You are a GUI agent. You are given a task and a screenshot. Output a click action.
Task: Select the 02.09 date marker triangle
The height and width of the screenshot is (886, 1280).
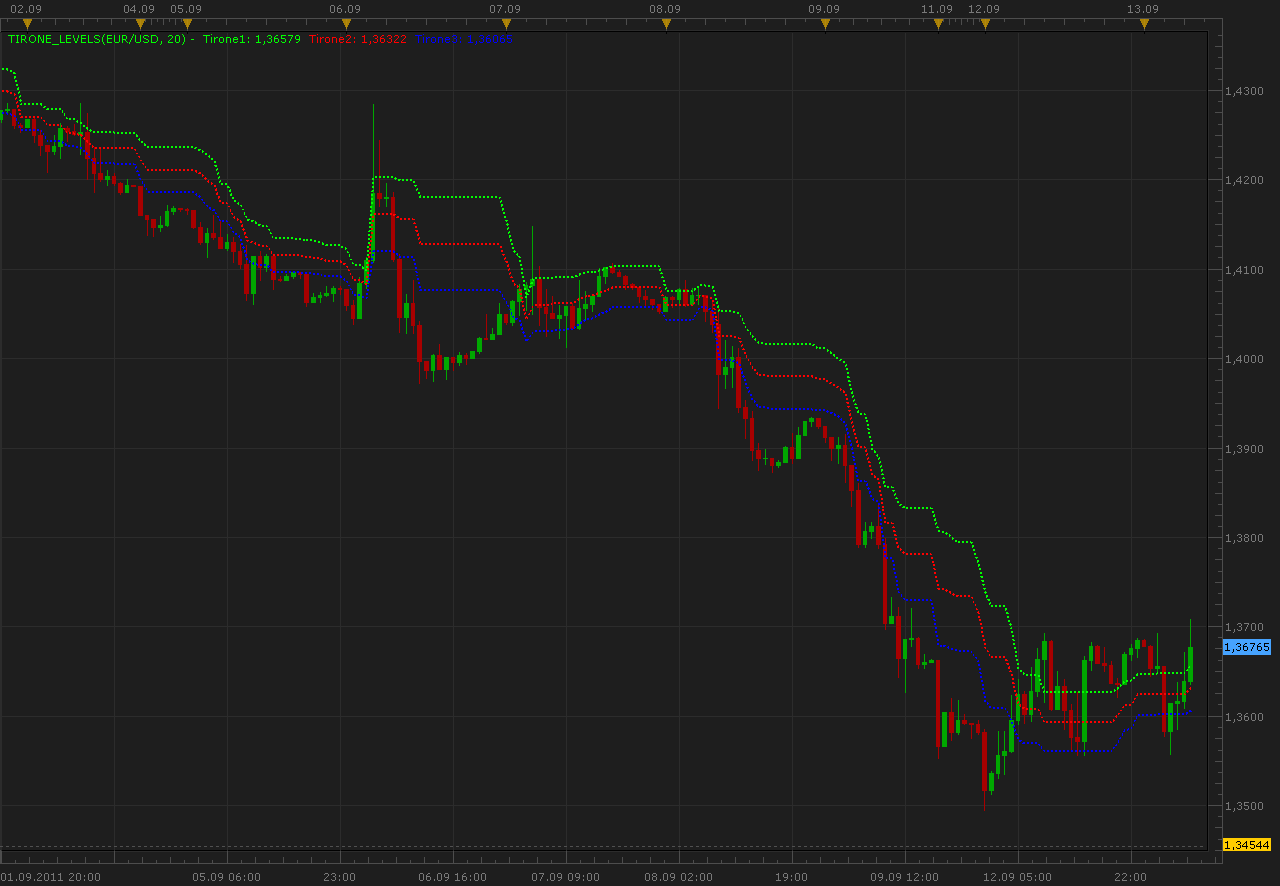coord(27,24)
